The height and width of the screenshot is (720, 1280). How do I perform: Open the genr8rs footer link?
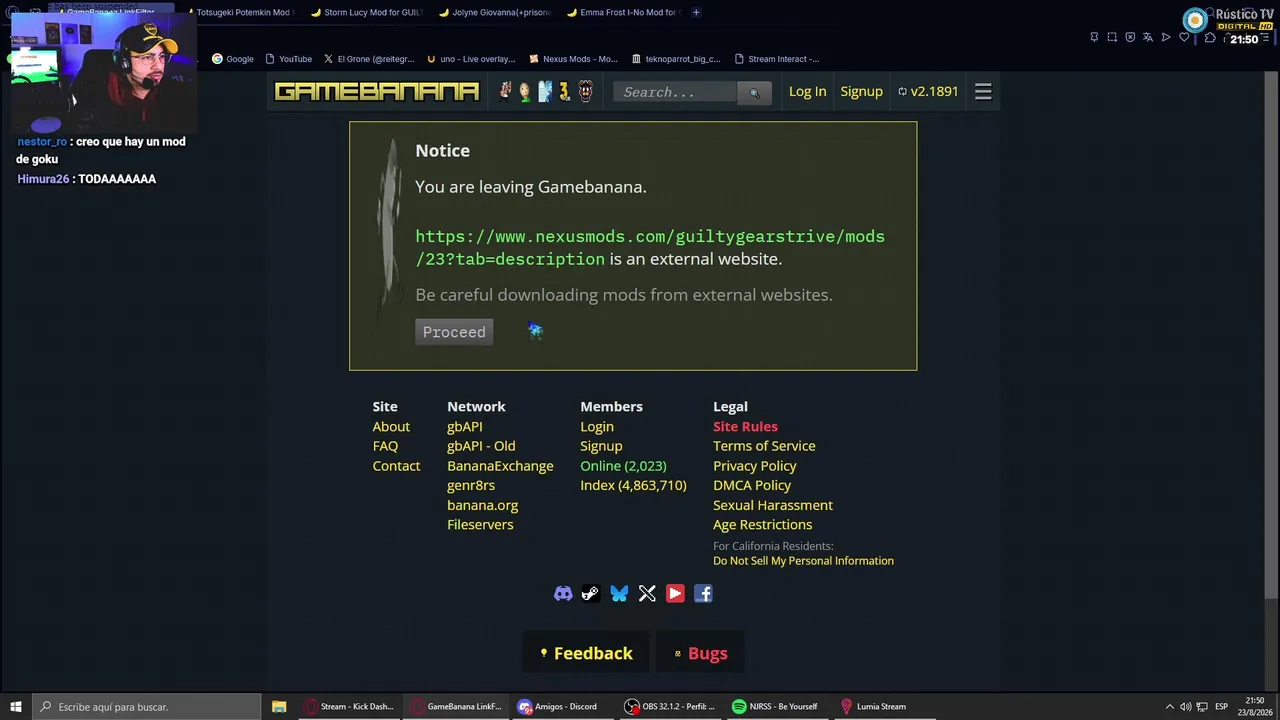coord(471,485)
